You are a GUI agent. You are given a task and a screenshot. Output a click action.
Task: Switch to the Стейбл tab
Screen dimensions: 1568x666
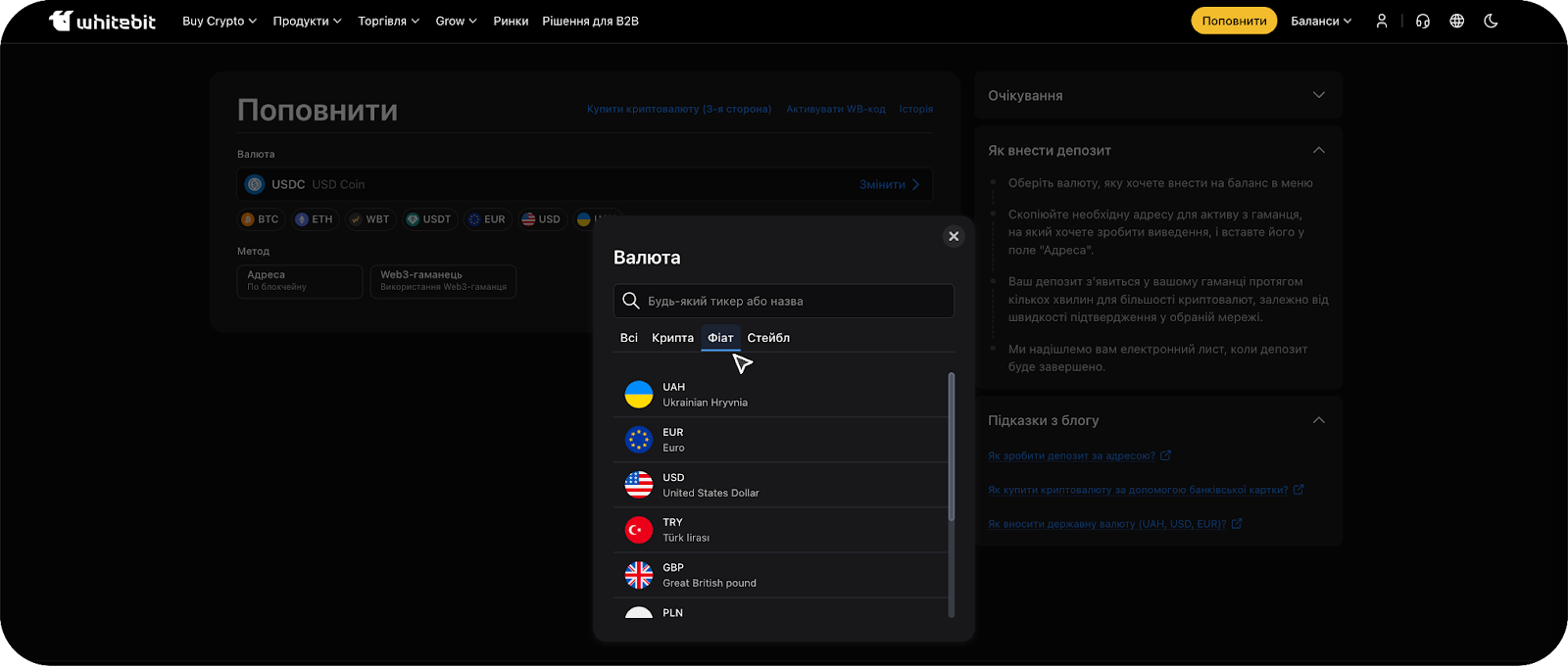(x=768, y=338)
